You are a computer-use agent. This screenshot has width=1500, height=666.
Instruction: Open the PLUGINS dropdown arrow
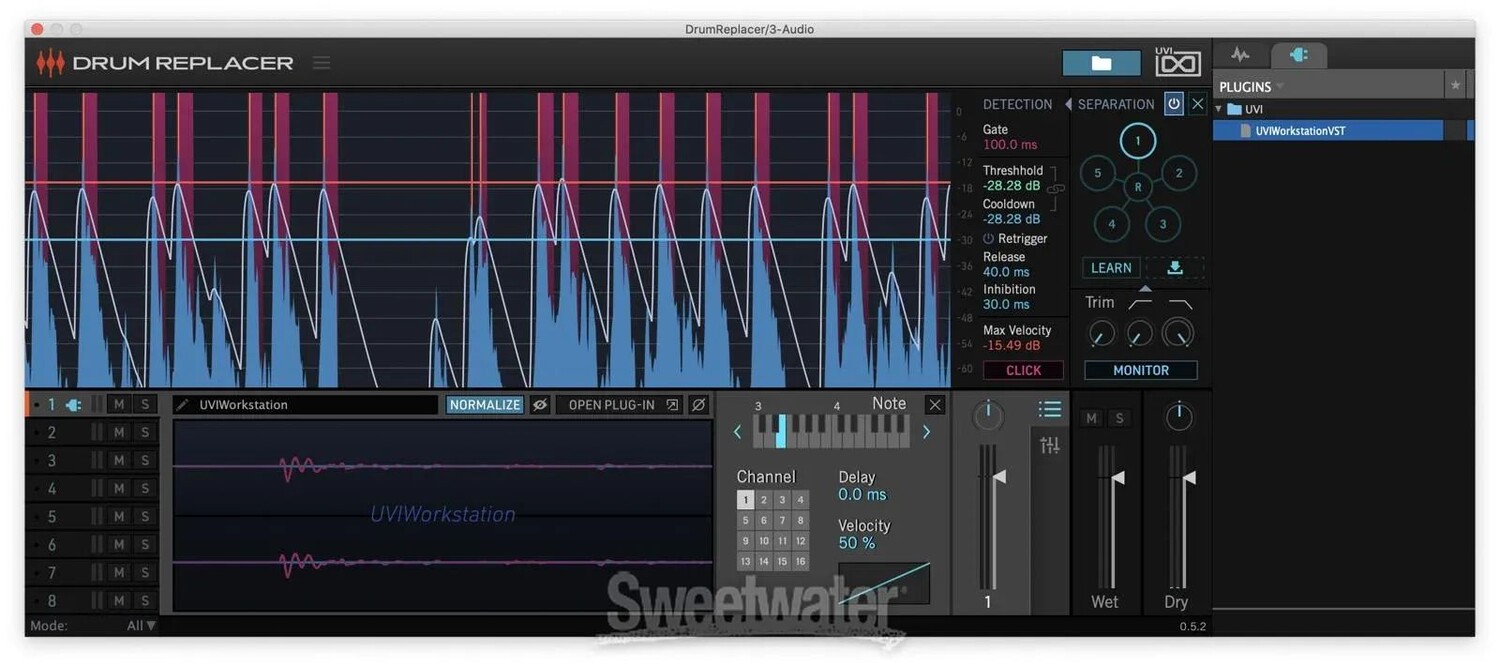(x=1280, y=87)
